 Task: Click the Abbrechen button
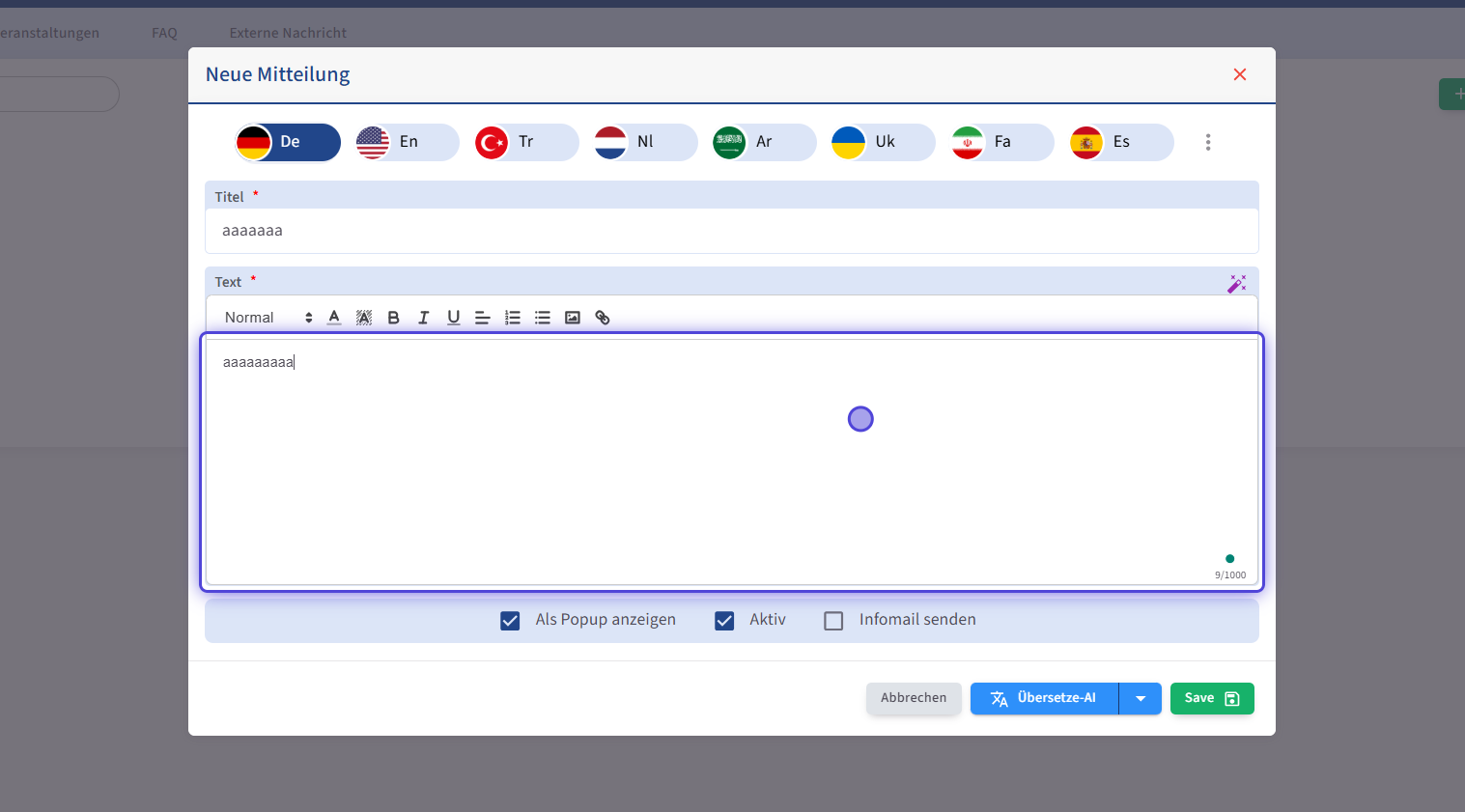click(913, 698)
